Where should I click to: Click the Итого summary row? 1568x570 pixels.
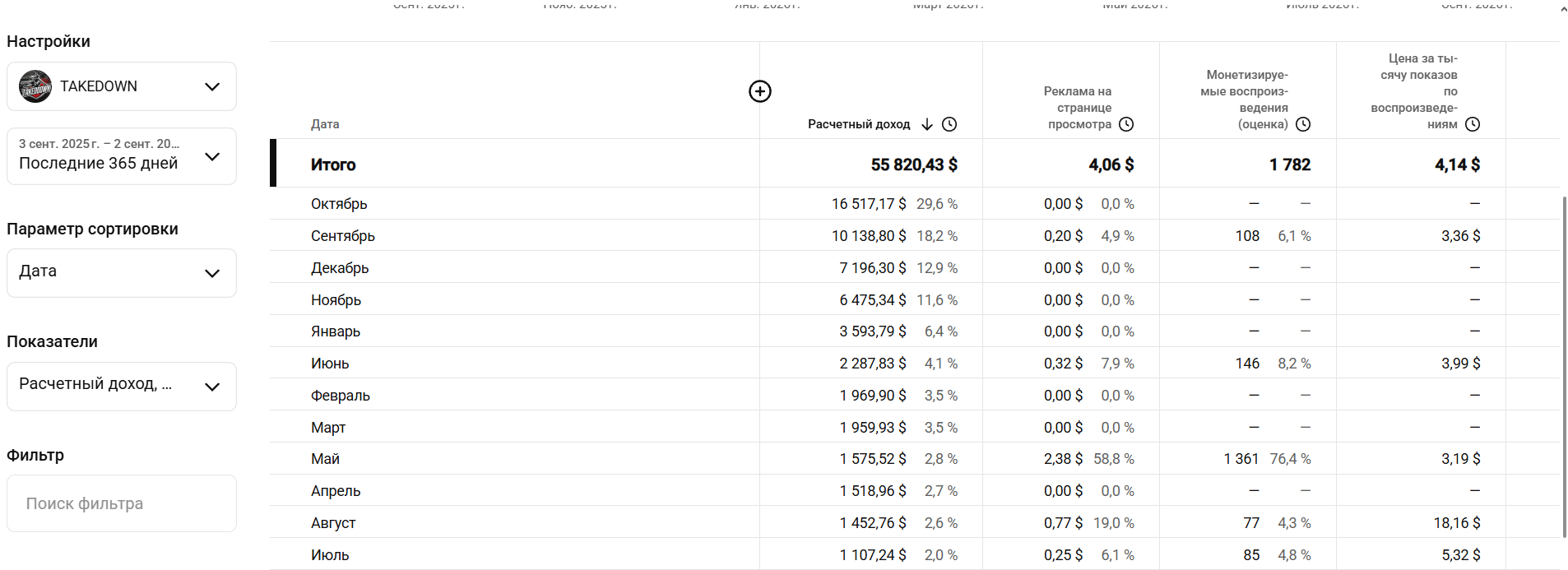(914, 164)
